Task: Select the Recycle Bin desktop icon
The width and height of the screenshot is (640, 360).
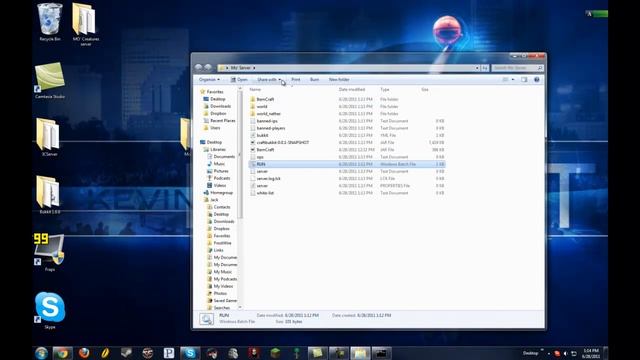Action: [50, 22]
